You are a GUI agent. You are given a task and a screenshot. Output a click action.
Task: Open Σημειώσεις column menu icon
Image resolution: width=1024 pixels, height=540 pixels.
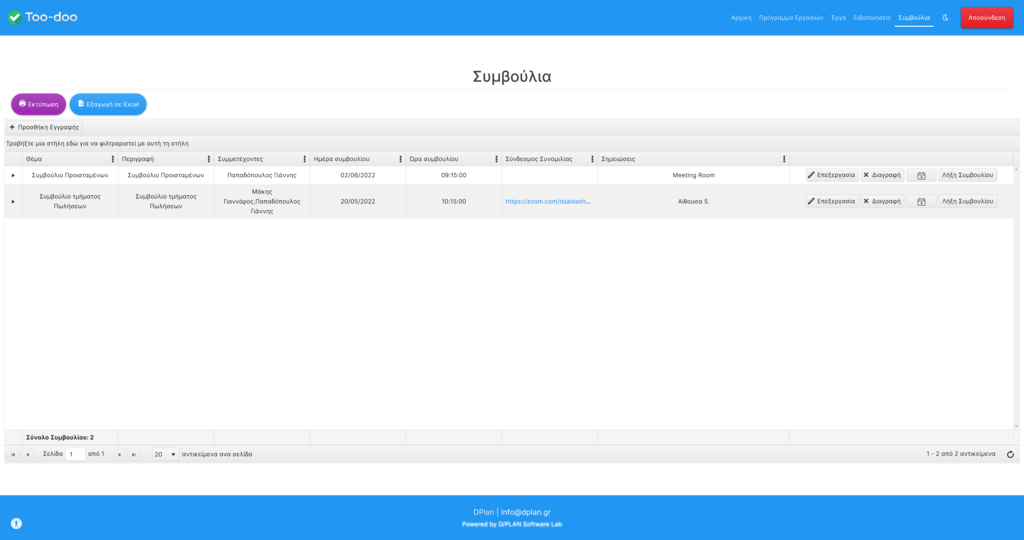(x=784, y=159)
